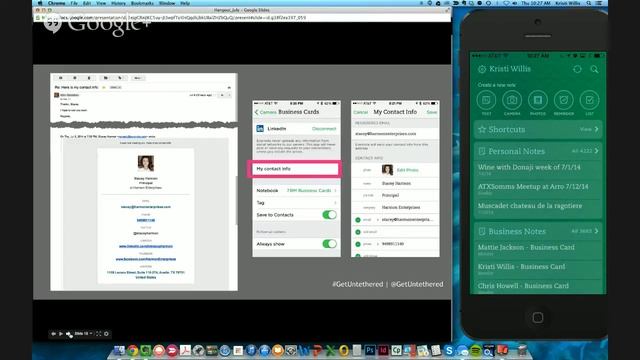Open the slide number dropdown
Image resolution: width=640 pixels, height=360 pixels.
(83, 334)
